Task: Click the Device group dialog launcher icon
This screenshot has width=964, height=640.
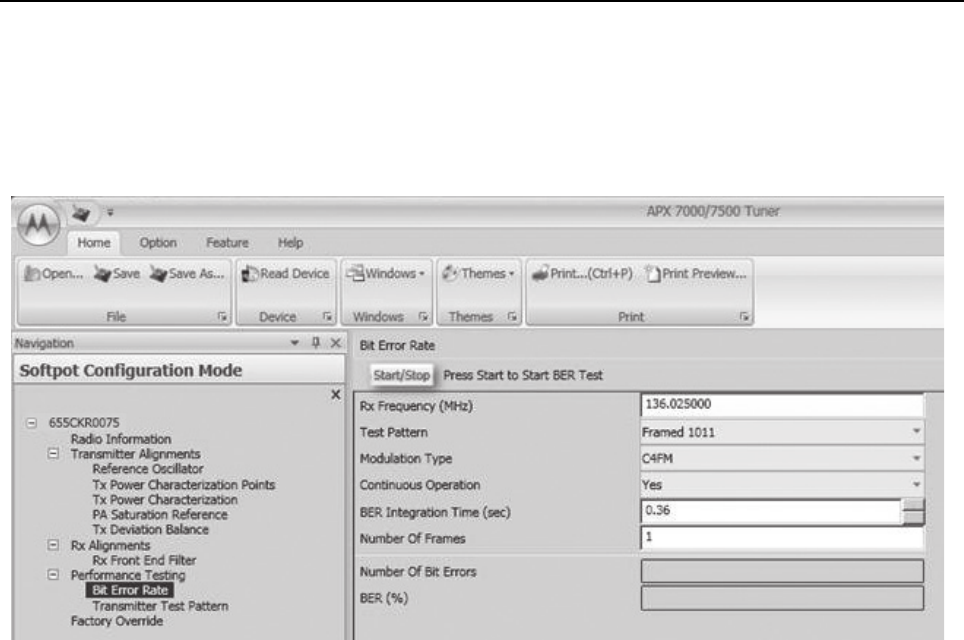Action: click(327, 317)
